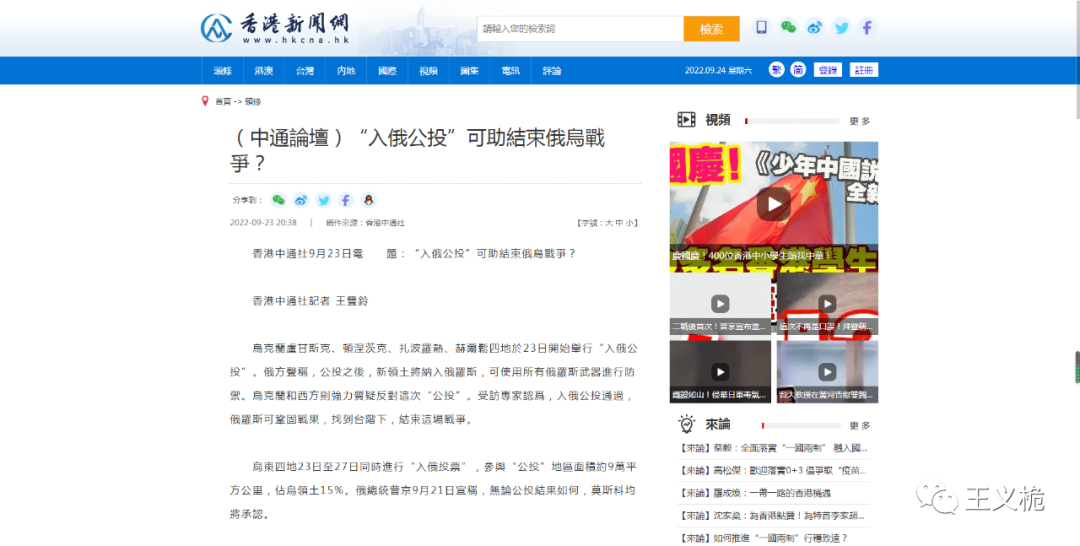This screenshot has height=546, width=1080.
Task: Open the Facebook icon in the header
Action: [x=867, y=28]
